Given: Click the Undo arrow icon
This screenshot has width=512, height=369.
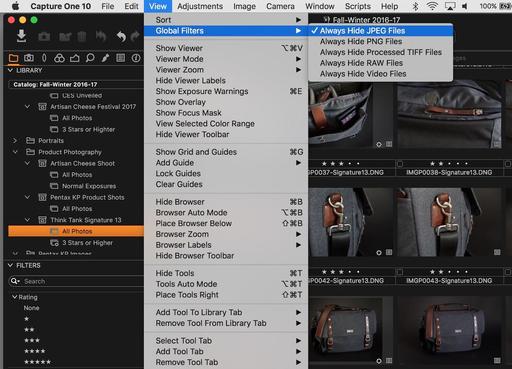Looking at the screenshot, I should (x=121, y=36).
